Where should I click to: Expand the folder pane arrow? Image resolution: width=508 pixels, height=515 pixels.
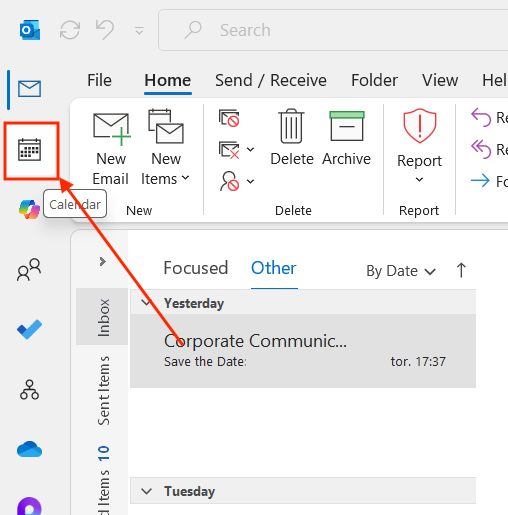103,261
